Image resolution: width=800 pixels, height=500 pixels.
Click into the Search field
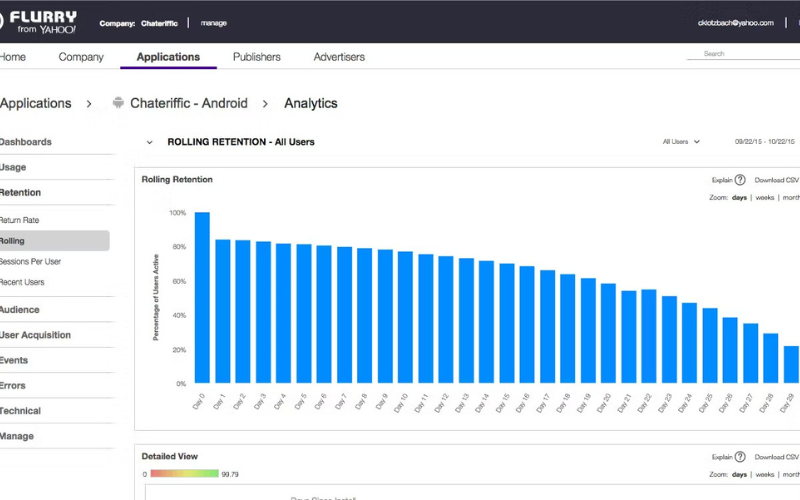click(x=743, y=54)
